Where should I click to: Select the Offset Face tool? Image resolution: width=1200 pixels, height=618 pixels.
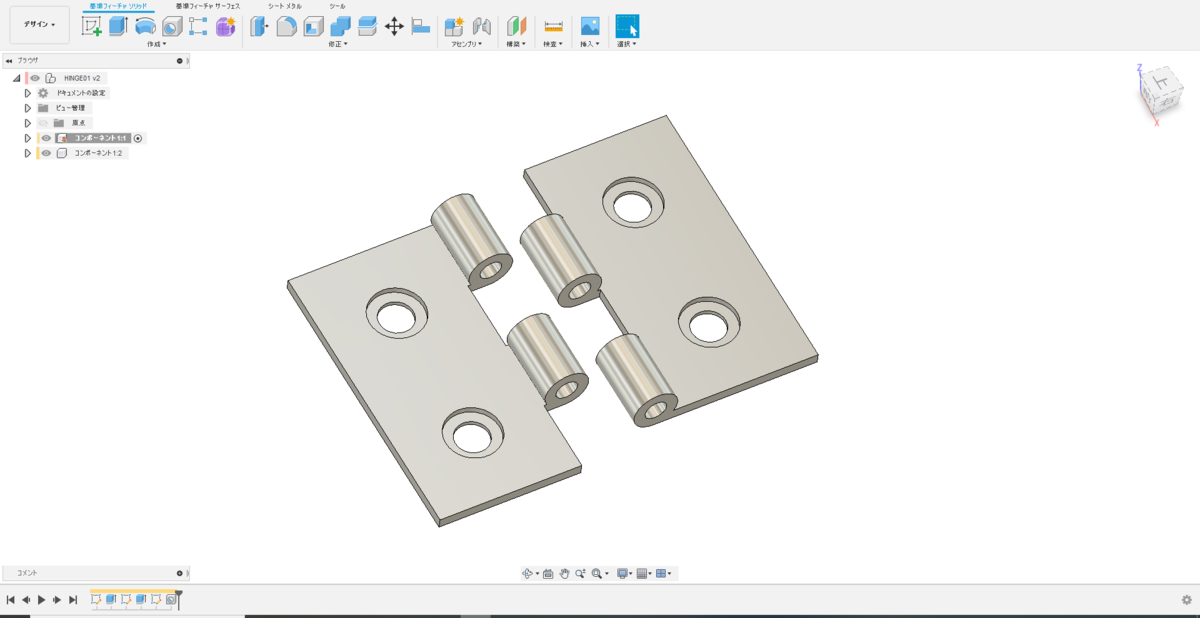(367, 27)
